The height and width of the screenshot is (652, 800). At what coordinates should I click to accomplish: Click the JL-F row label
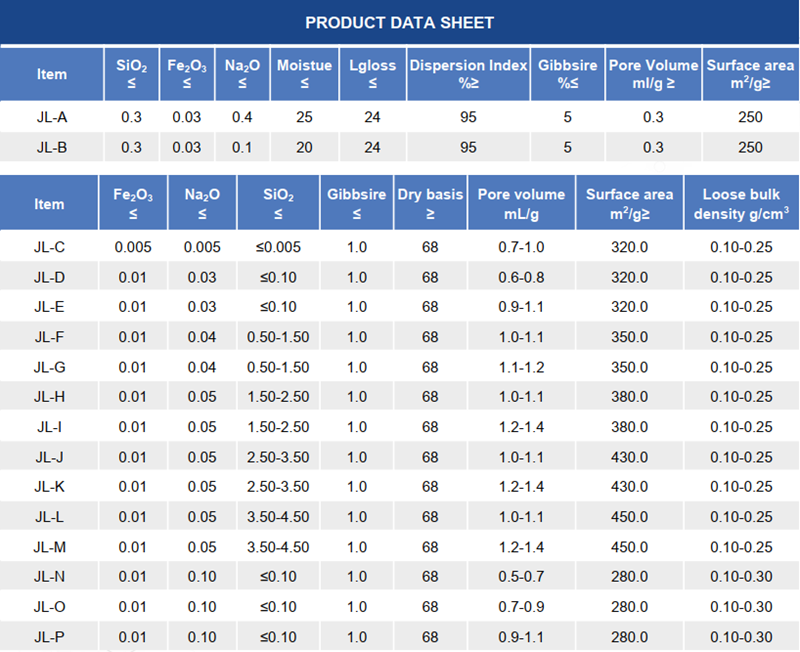pyautogui.click(x=50, y=337)
